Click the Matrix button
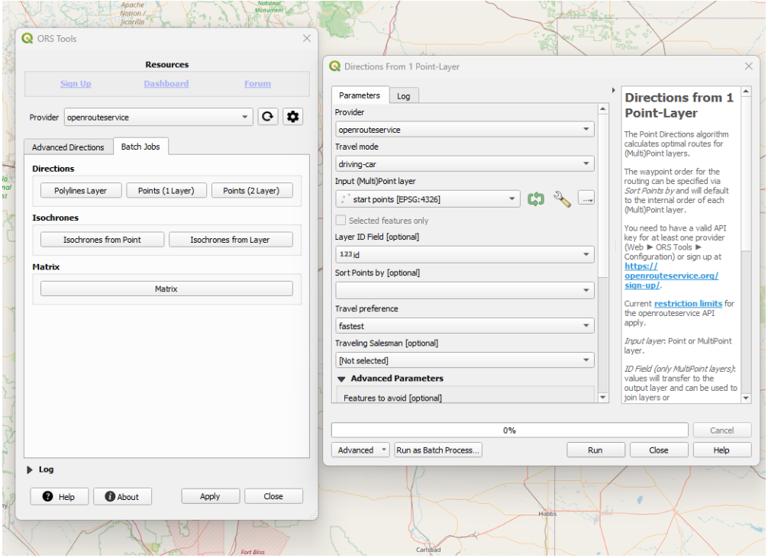 coord(167,289)
